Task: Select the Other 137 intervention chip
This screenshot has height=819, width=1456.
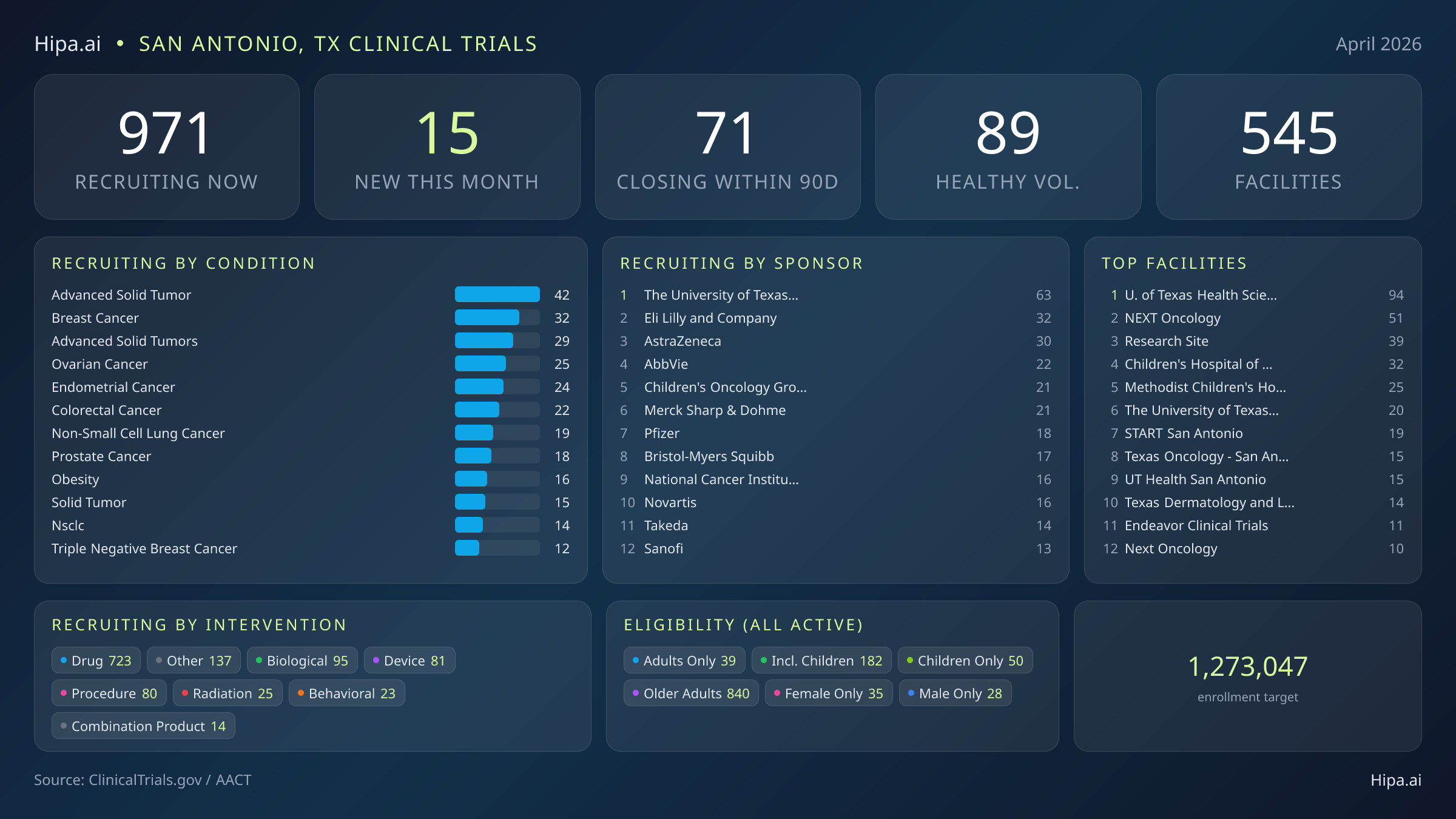Action: pos(194,661)
